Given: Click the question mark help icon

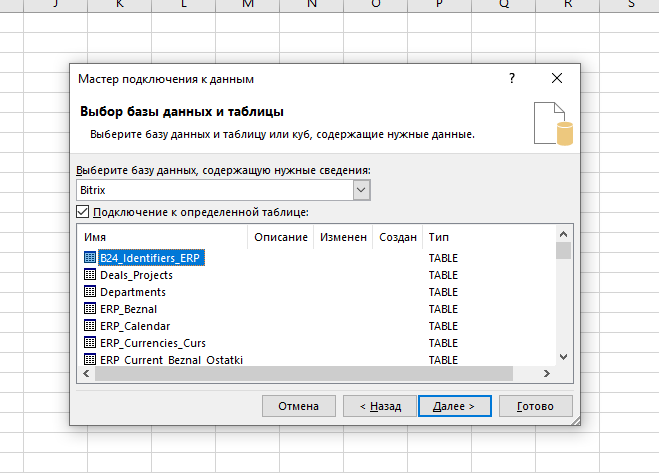Looking at the screenshot, I should coord(512,78).
